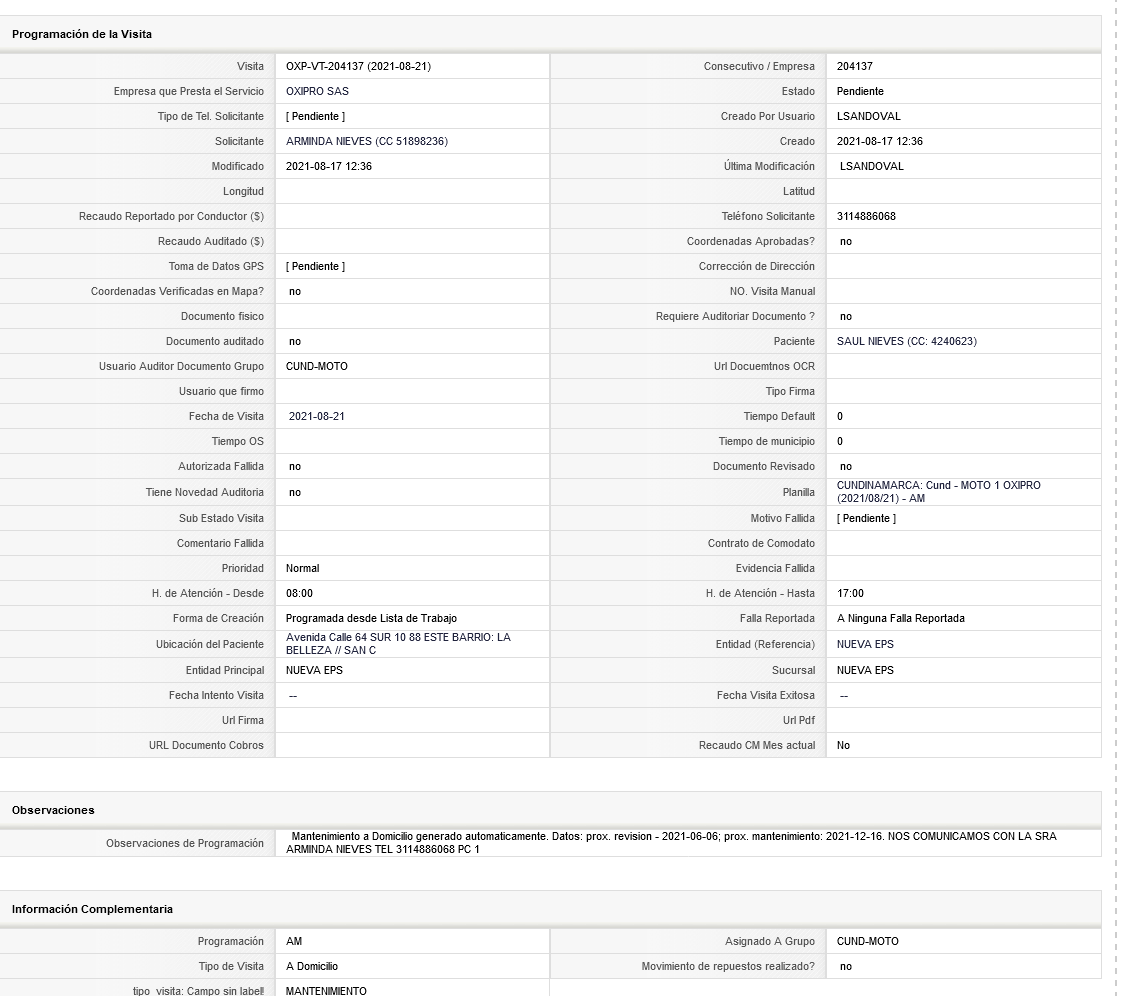Select Tiempo de municipio value 0
1125x996 pixels.
[839, 441]
